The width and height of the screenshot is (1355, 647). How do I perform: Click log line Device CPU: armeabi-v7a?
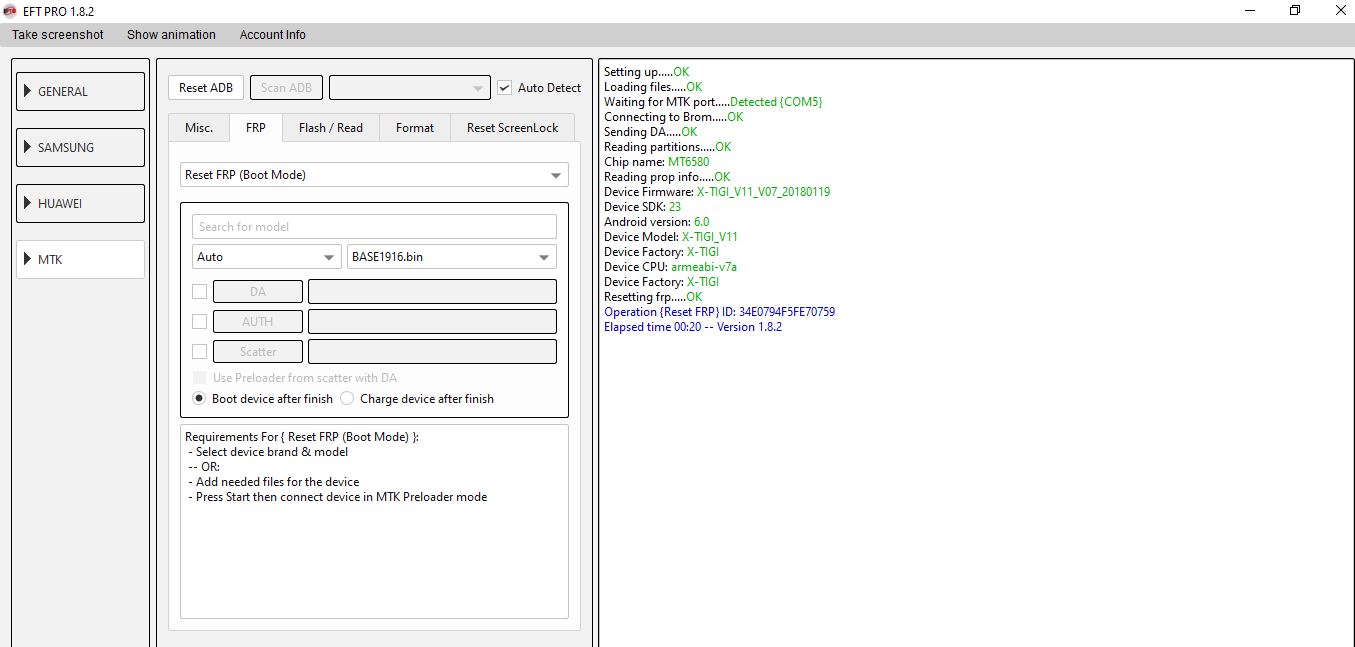tap(671, 267)
